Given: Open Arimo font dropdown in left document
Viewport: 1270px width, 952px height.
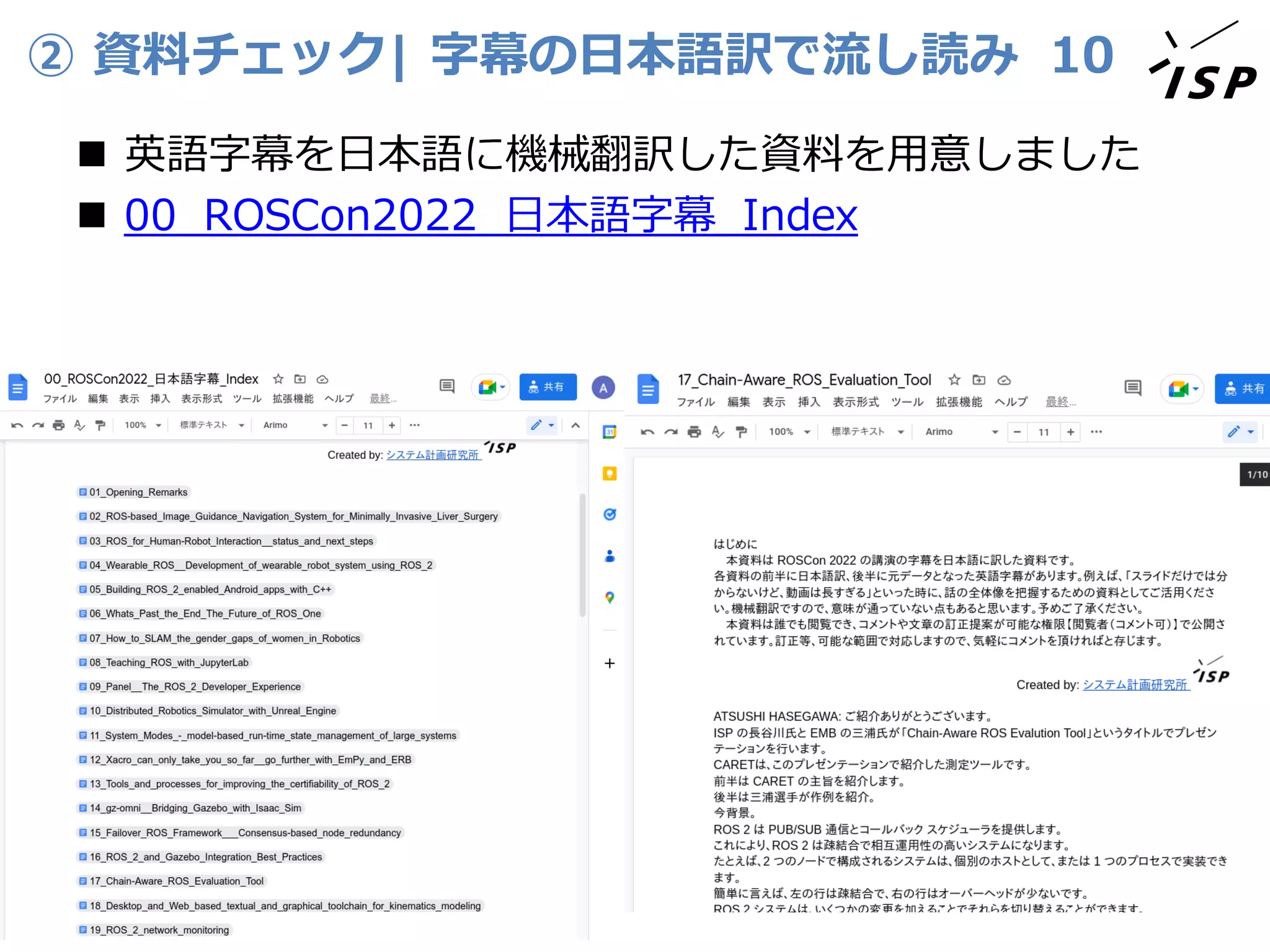Looking at the screenshot, I should (x=295, y=425).
